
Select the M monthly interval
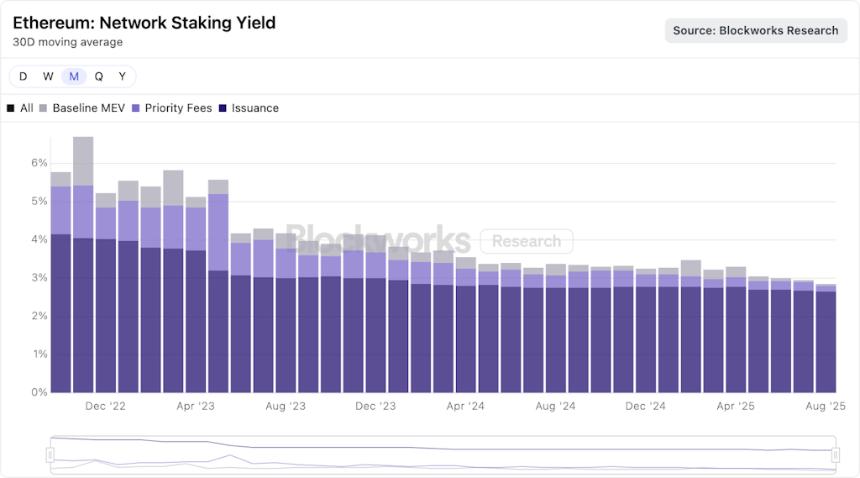[74, 77]
